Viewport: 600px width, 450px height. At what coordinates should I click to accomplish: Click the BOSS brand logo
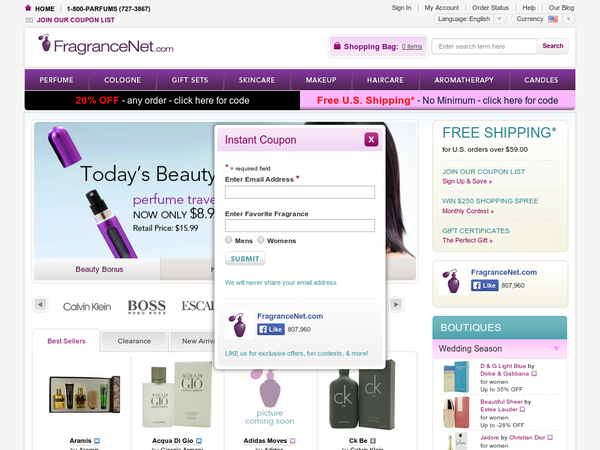(x=147, y=307)
